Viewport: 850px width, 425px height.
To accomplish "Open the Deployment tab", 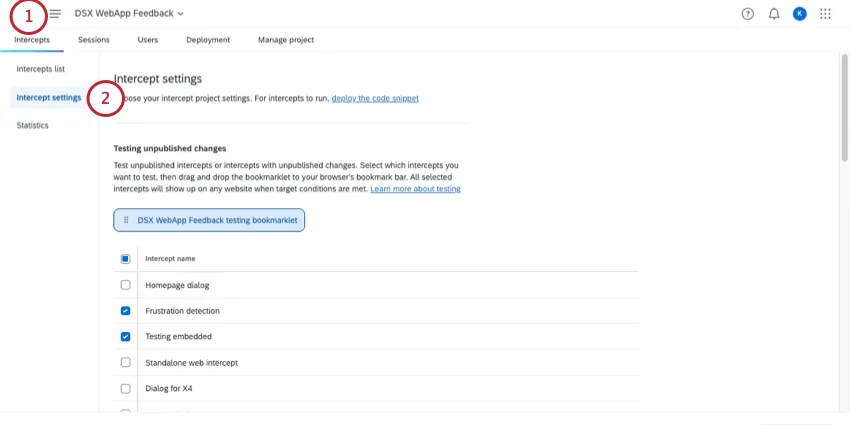I will 208,40.
